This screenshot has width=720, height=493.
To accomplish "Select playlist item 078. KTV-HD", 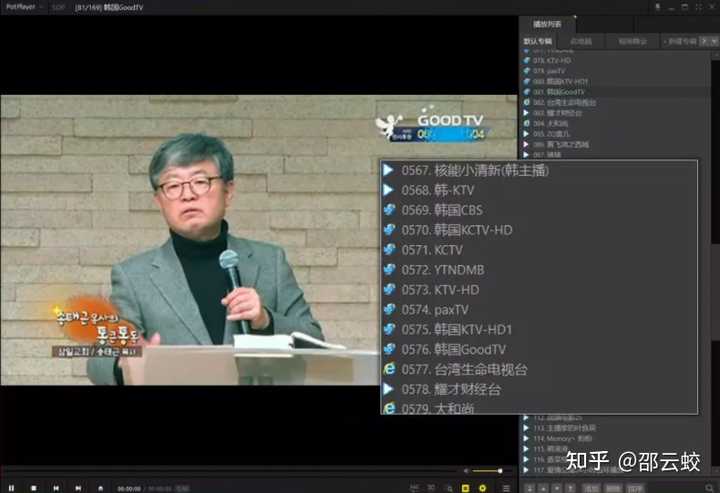I will pos(615,60).
